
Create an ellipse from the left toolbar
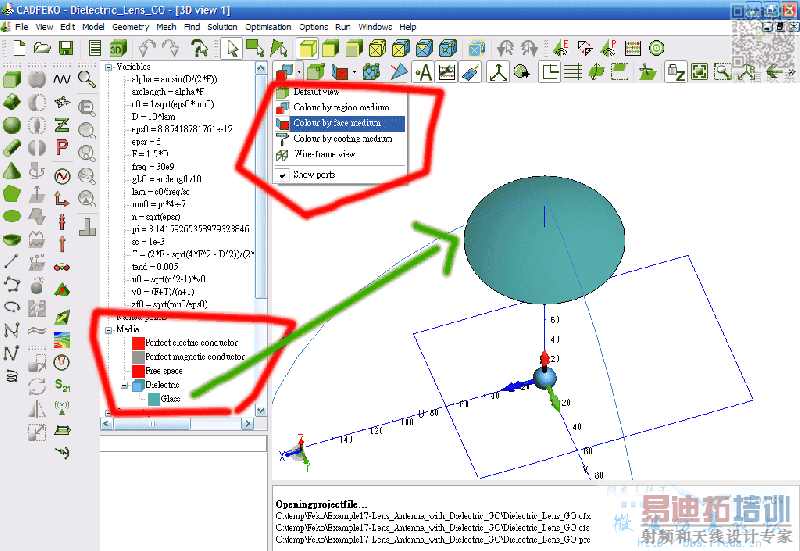click(x=12, y=216)
